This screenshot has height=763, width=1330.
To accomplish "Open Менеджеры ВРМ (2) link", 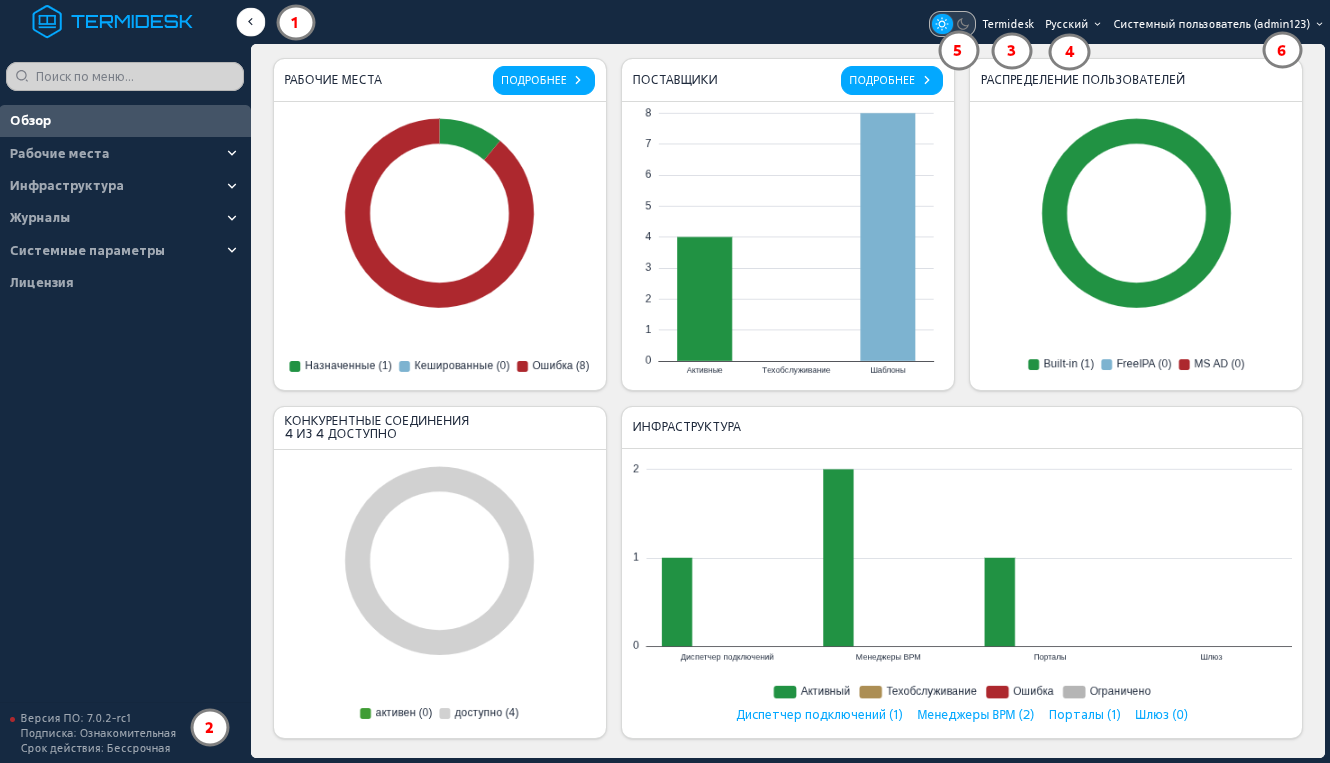I will pyautogui.click(x=976, y=715).
